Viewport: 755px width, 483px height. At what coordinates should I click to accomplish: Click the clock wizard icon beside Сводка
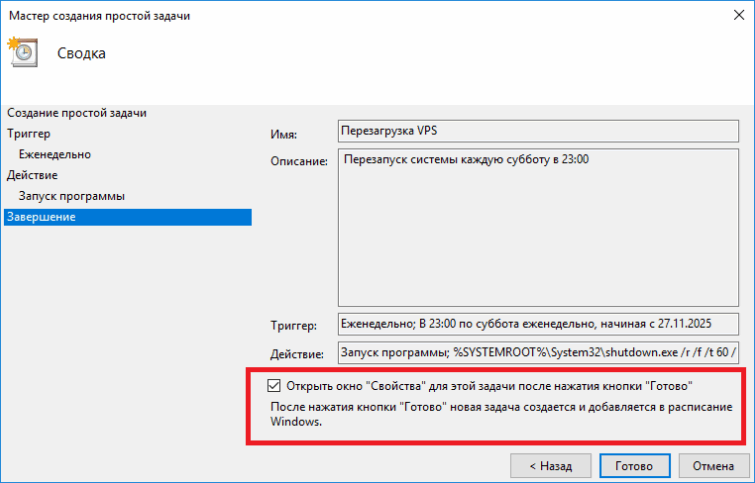22,52
